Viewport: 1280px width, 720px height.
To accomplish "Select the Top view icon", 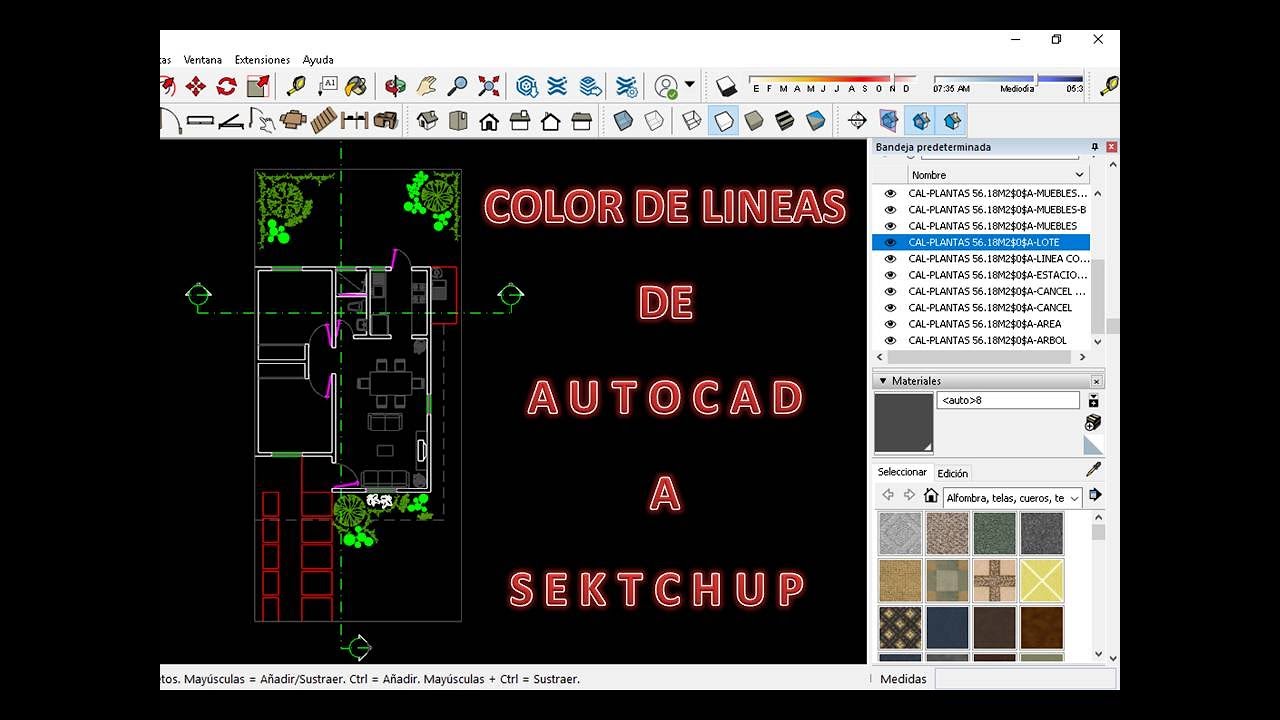I will pos(458,121).
